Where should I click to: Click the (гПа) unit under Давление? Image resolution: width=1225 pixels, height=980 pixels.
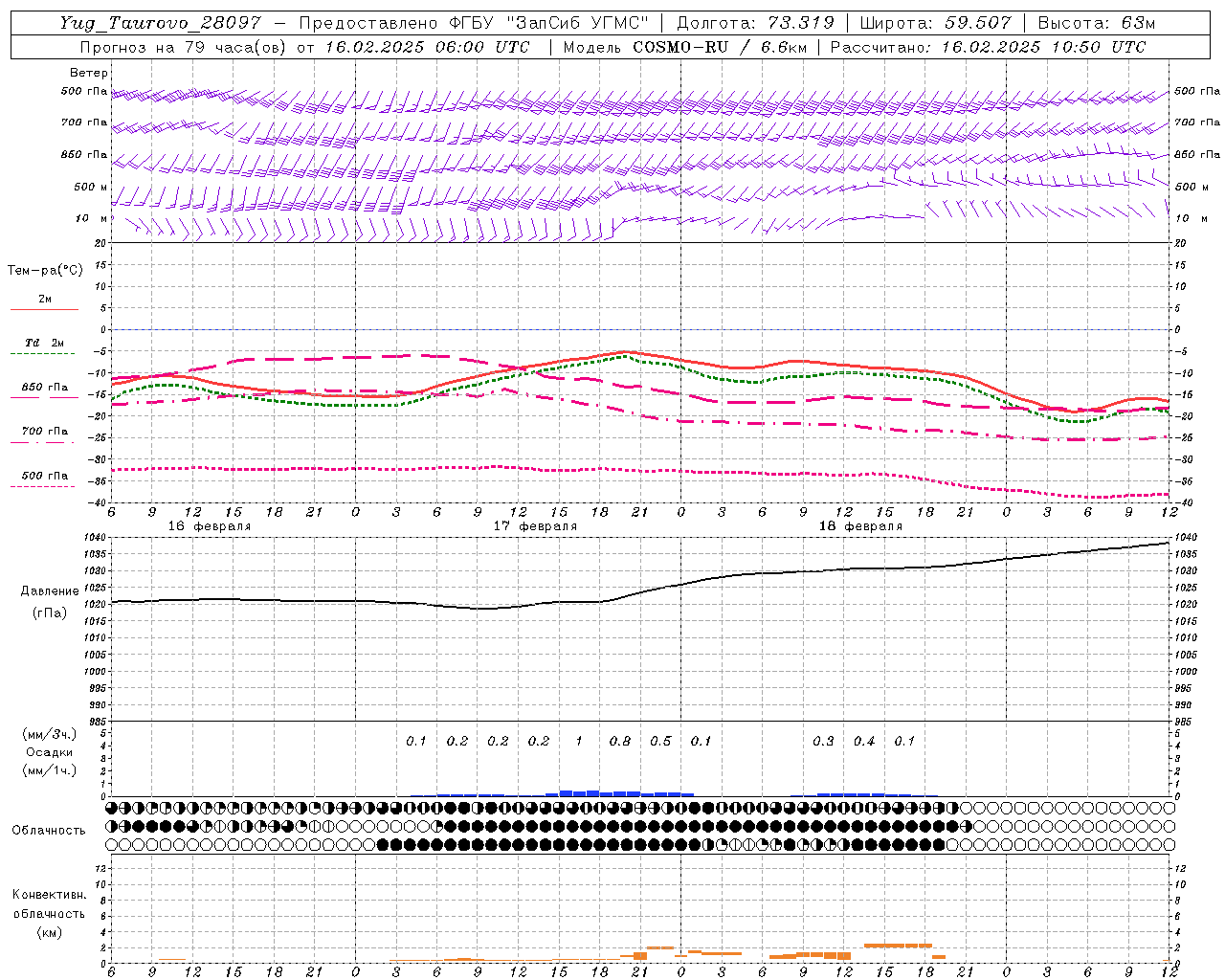[50, 613]
